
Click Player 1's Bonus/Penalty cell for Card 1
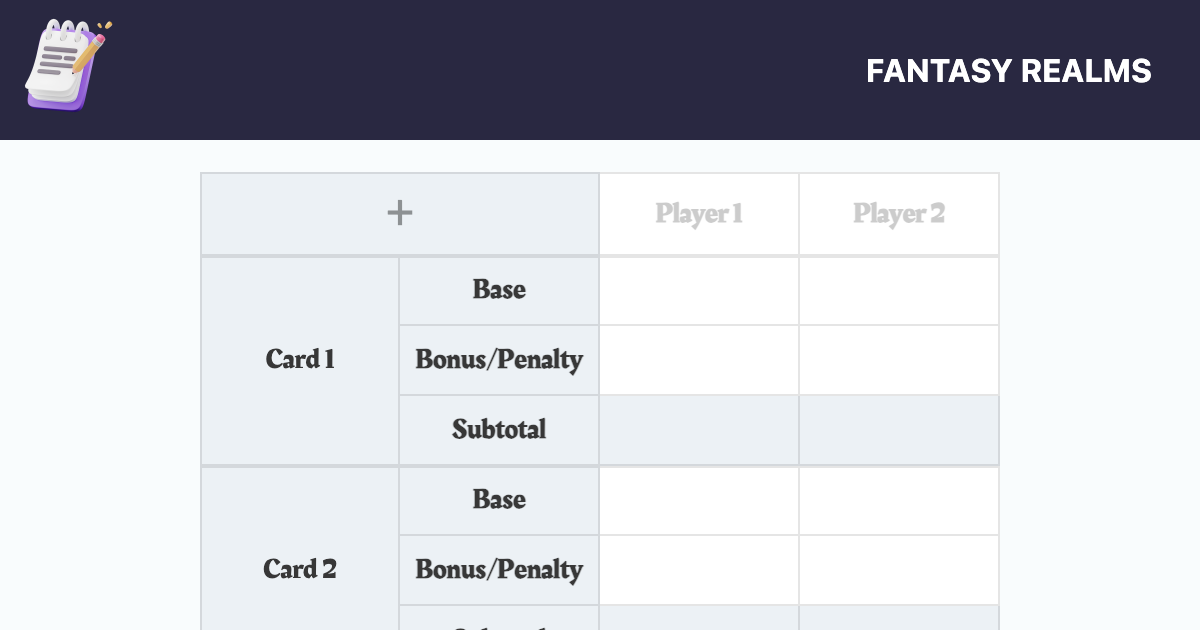pos(698,360)
